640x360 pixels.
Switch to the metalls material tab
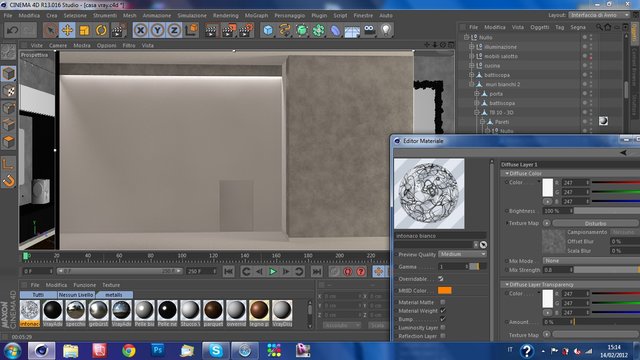point(114,295)
